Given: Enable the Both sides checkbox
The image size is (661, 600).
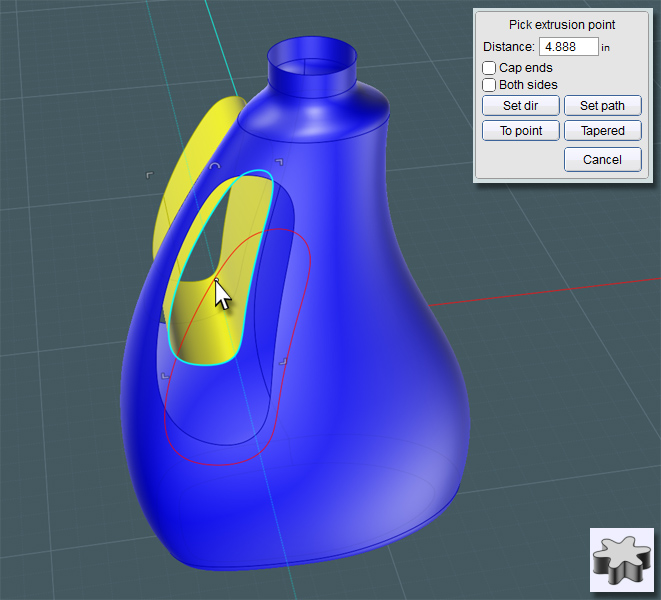Looking at the screenshot, I should click(x=489, y=85).
